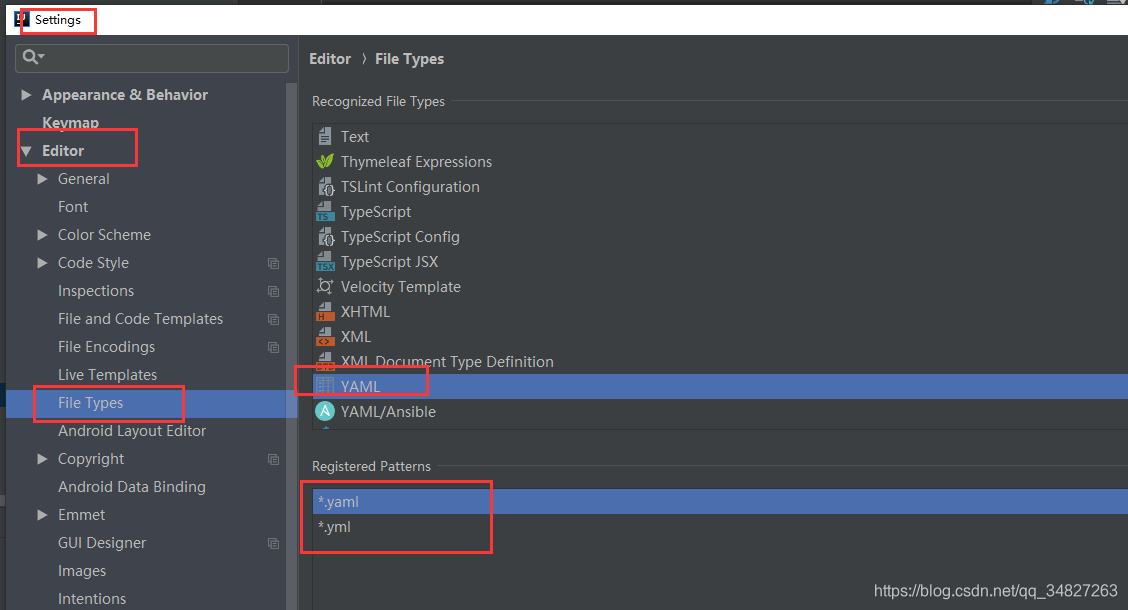This screenshot has height=610, width=1128.
Task: Click the TypeScript JSX file icon
Action: [x=325, y=262]
